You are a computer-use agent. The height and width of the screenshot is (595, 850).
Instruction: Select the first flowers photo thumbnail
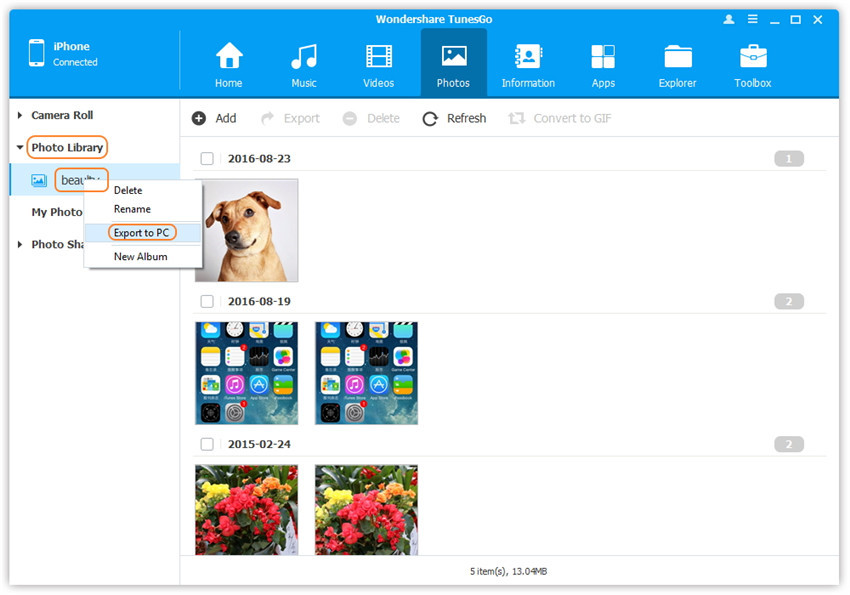click(247, 510)
